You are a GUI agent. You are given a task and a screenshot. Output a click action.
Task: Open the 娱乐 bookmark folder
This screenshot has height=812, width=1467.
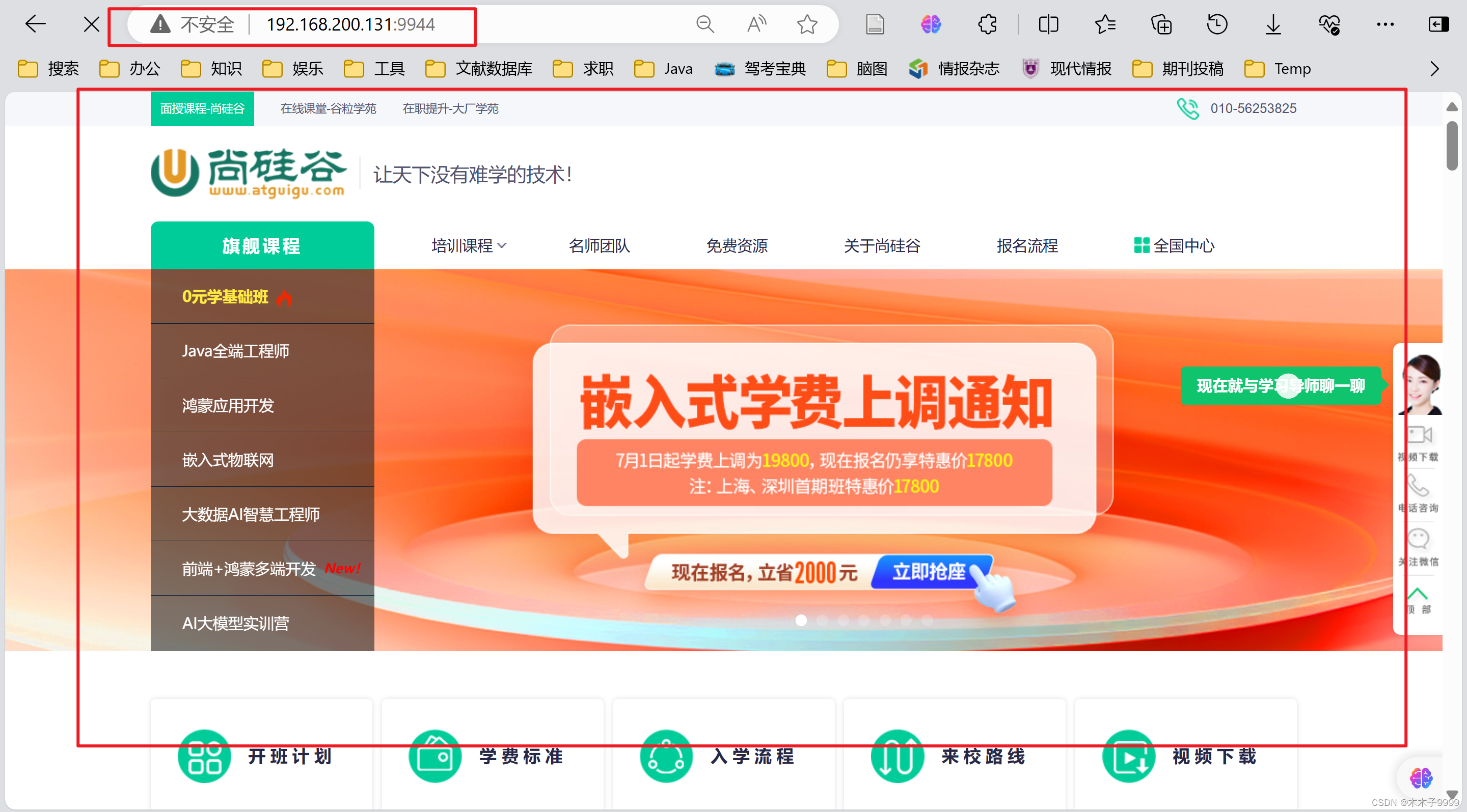(293, 69)
